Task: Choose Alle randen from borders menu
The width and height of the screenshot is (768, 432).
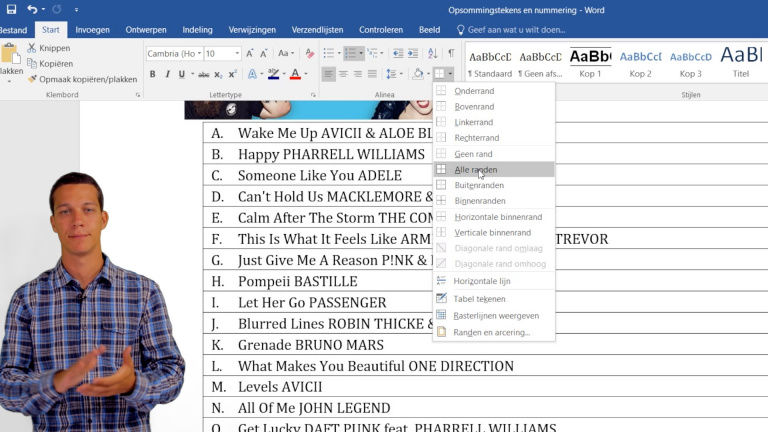Action: [476, 170]
